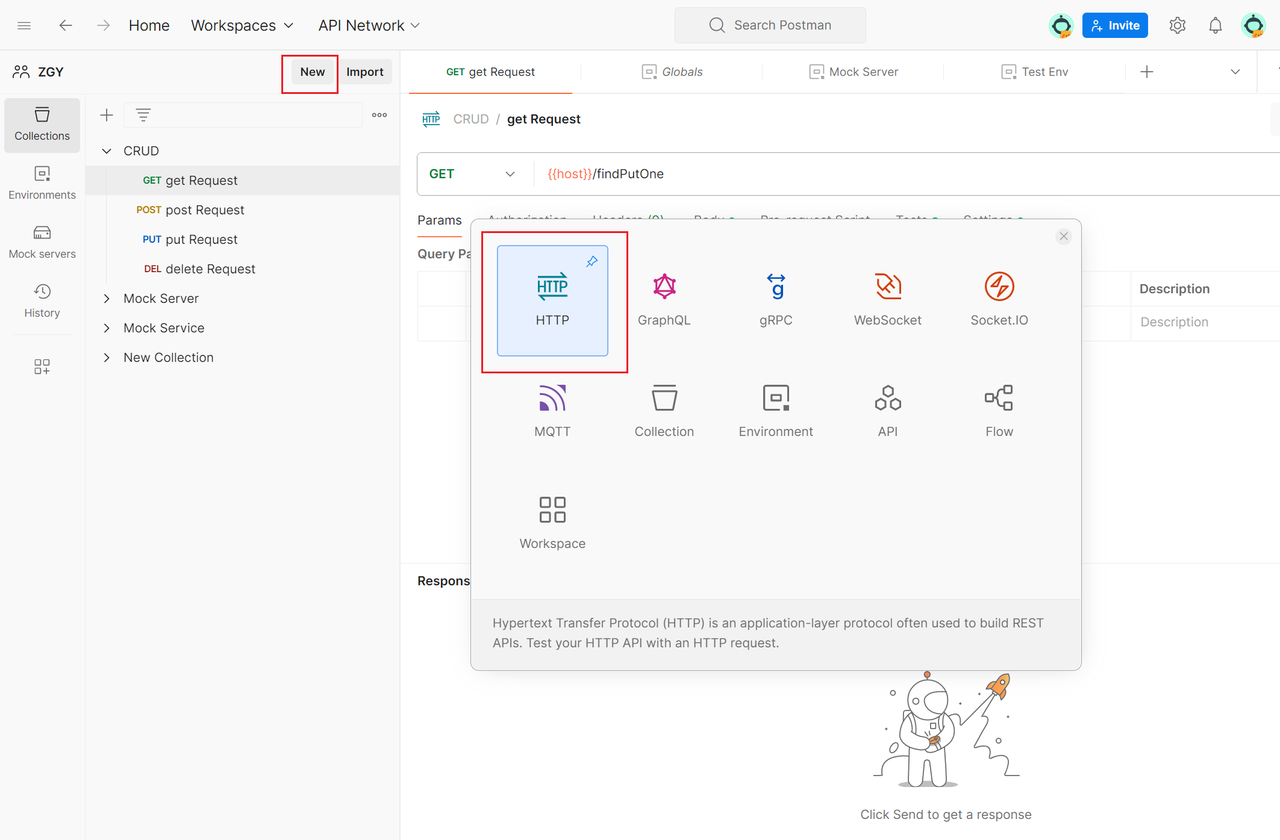Choose the WebSocket tile
The image size is (1280, 840).
click(888, 301)
